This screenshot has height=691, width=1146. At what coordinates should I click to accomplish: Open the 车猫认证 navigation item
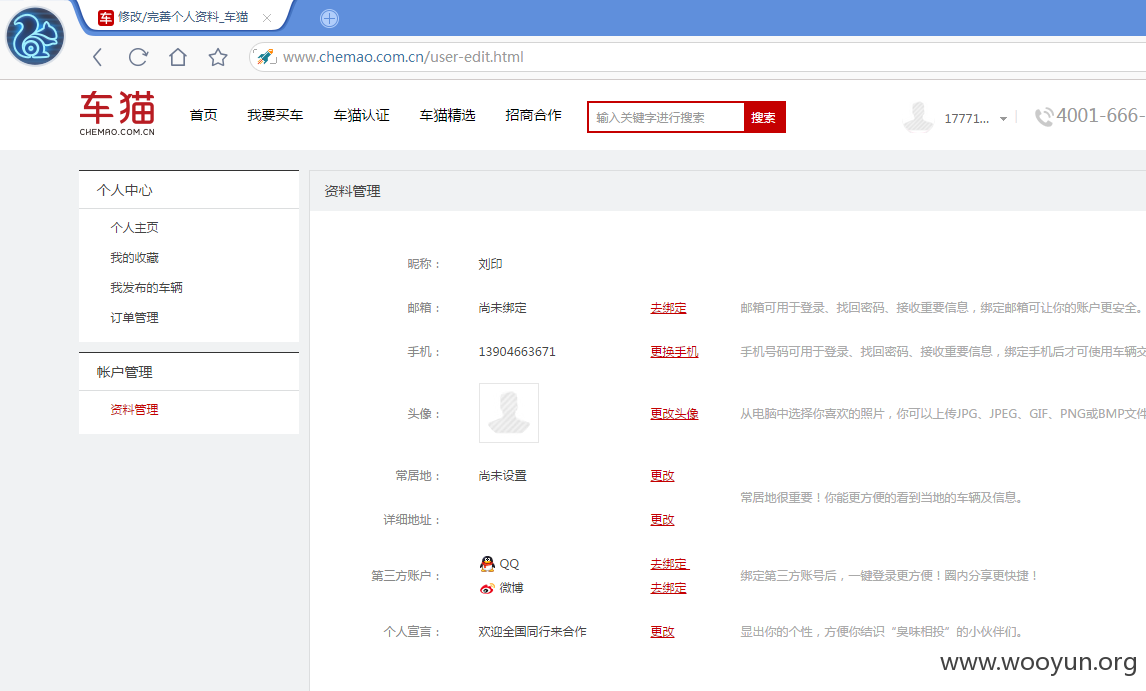click(x=361, y=116)
